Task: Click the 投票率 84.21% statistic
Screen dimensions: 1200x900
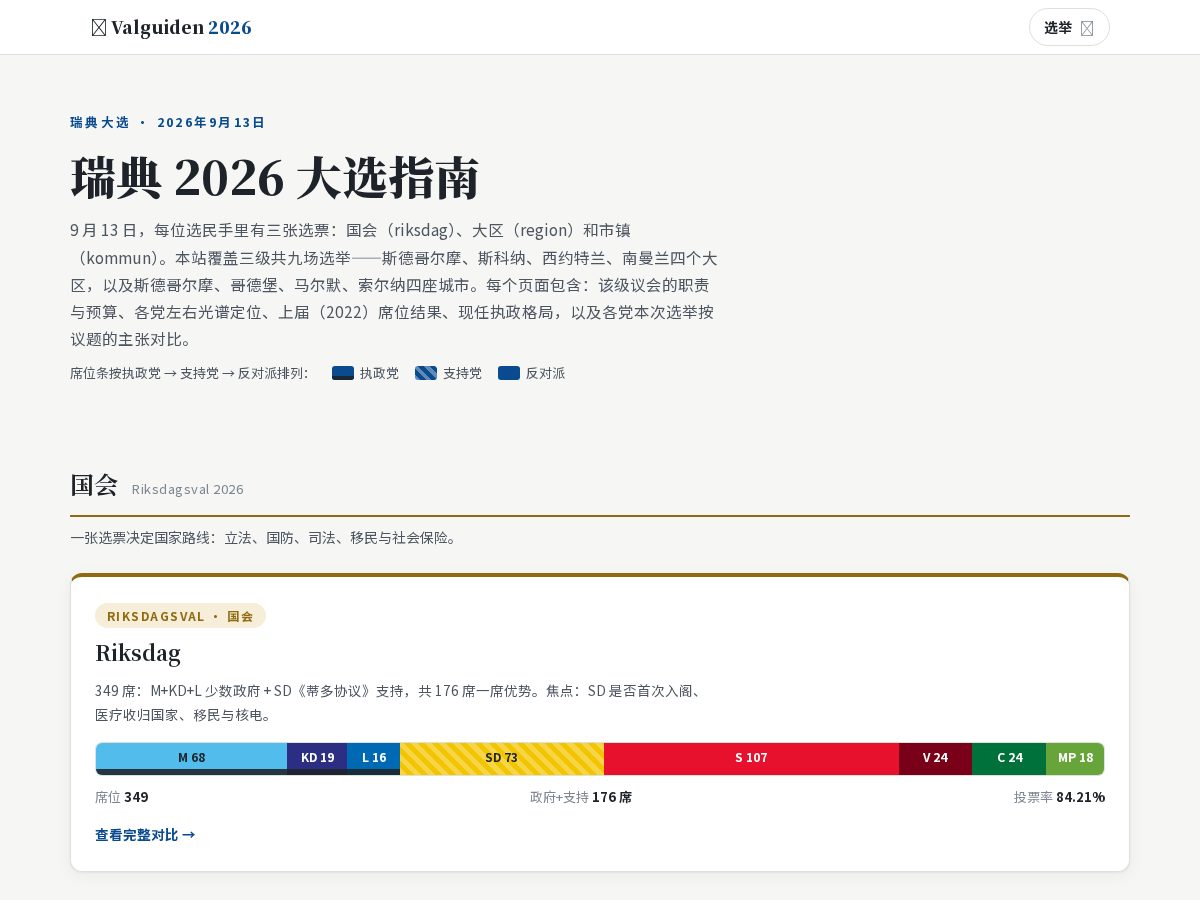Action: pos(1059,797)
